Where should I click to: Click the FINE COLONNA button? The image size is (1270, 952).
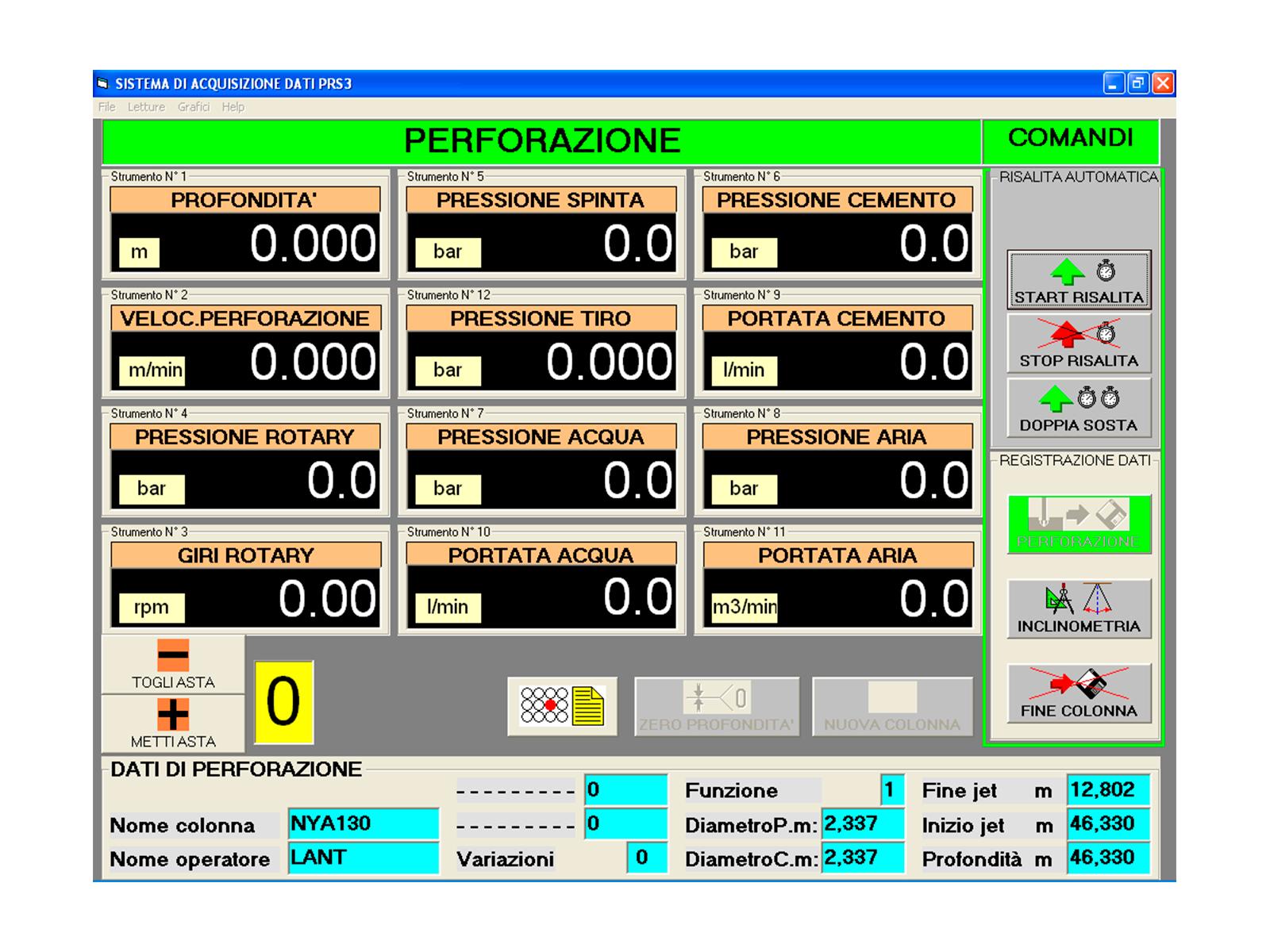tap(1079, 693)
